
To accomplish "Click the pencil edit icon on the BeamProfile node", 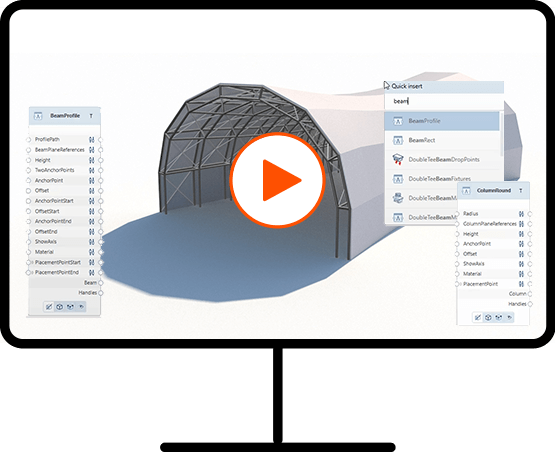I will [49, 307].
